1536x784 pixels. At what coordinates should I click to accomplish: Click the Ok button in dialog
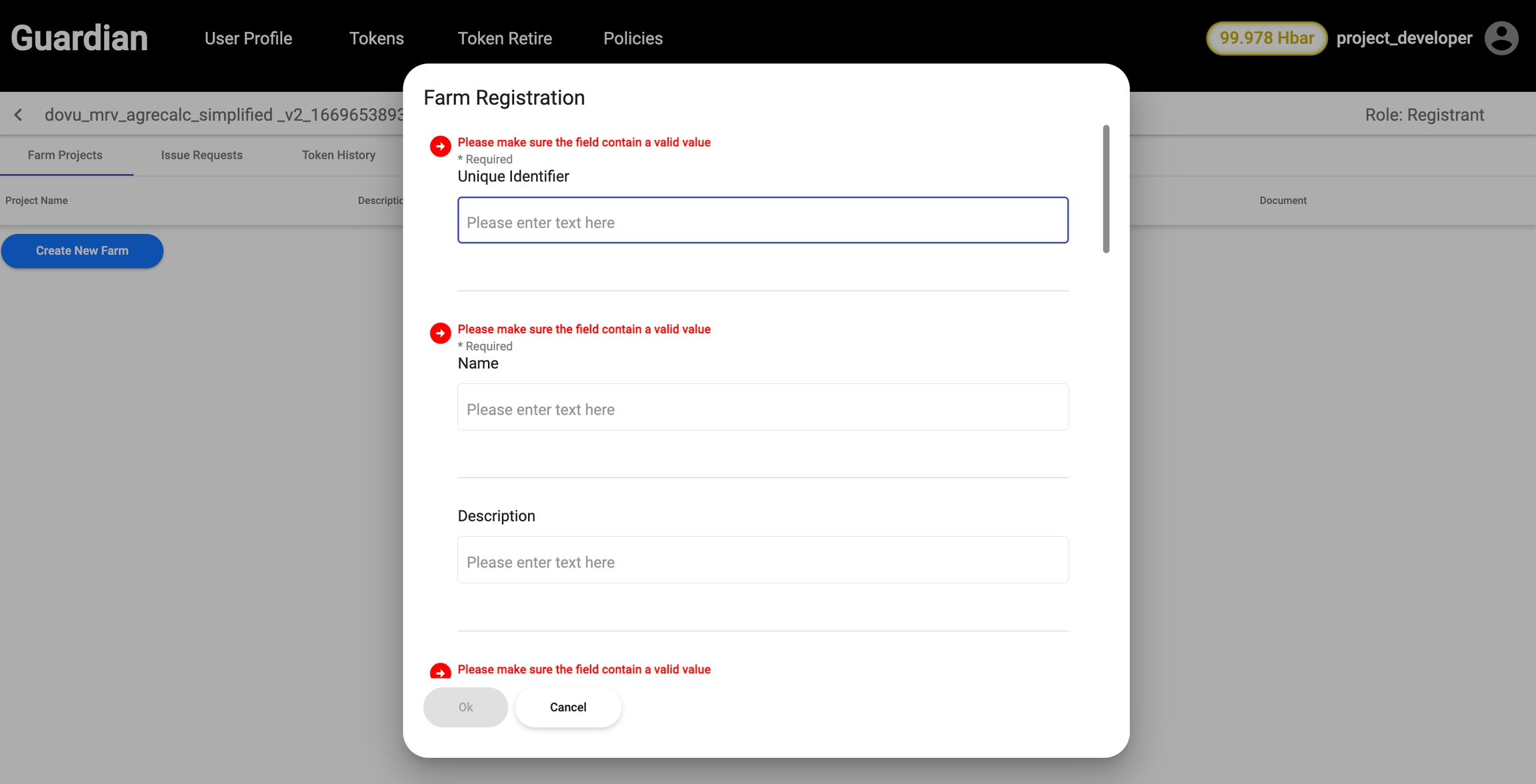coord(465,707)
